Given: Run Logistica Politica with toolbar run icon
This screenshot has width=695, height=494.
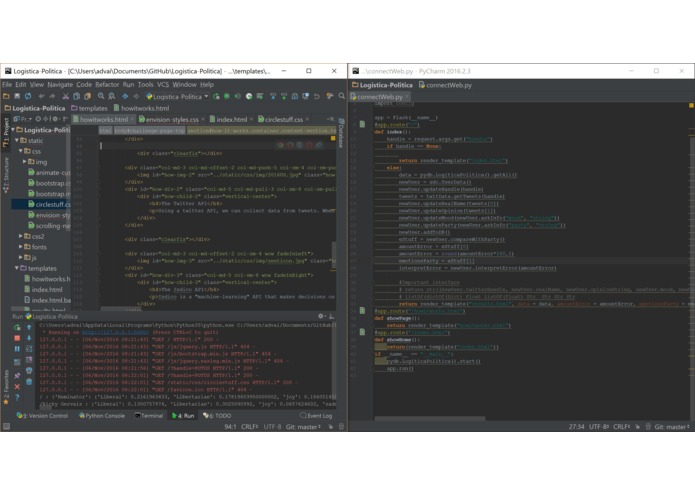Looking at the screenshot, I should pos(216,96).
